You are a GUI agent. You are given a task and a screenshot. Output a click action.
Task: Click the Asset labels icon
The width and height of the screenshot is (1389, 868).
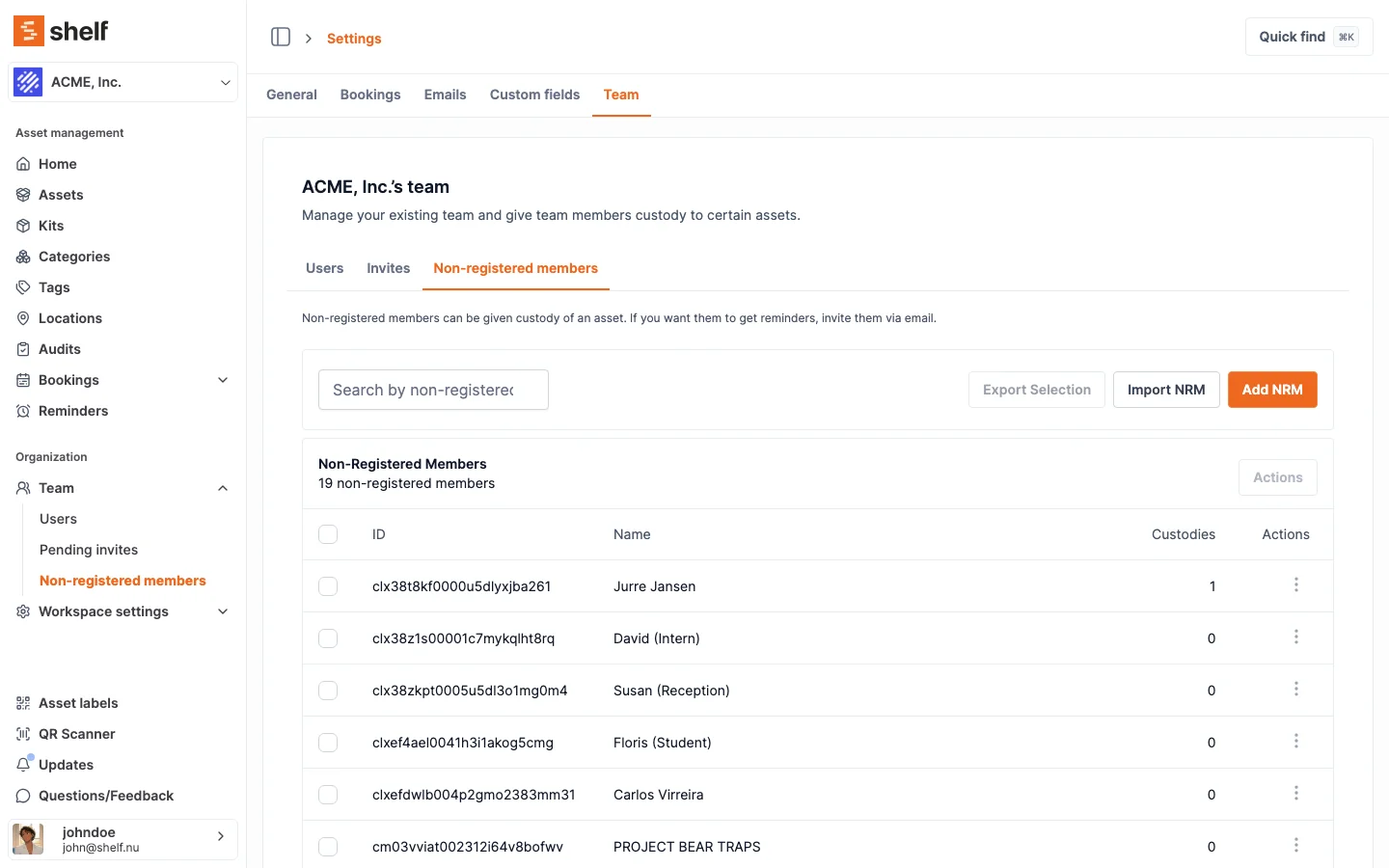tap(23, 703)
